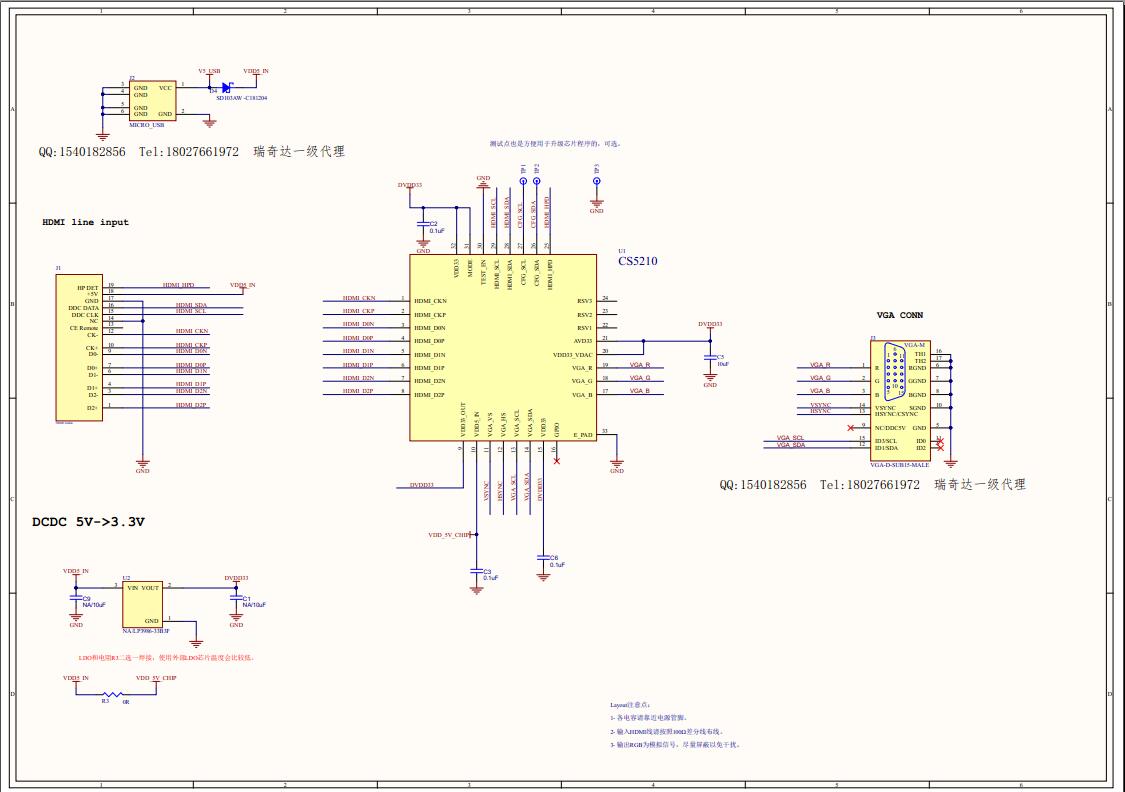
Task: Select the VDD5_IN power flag above the diode
Action: 256,73
